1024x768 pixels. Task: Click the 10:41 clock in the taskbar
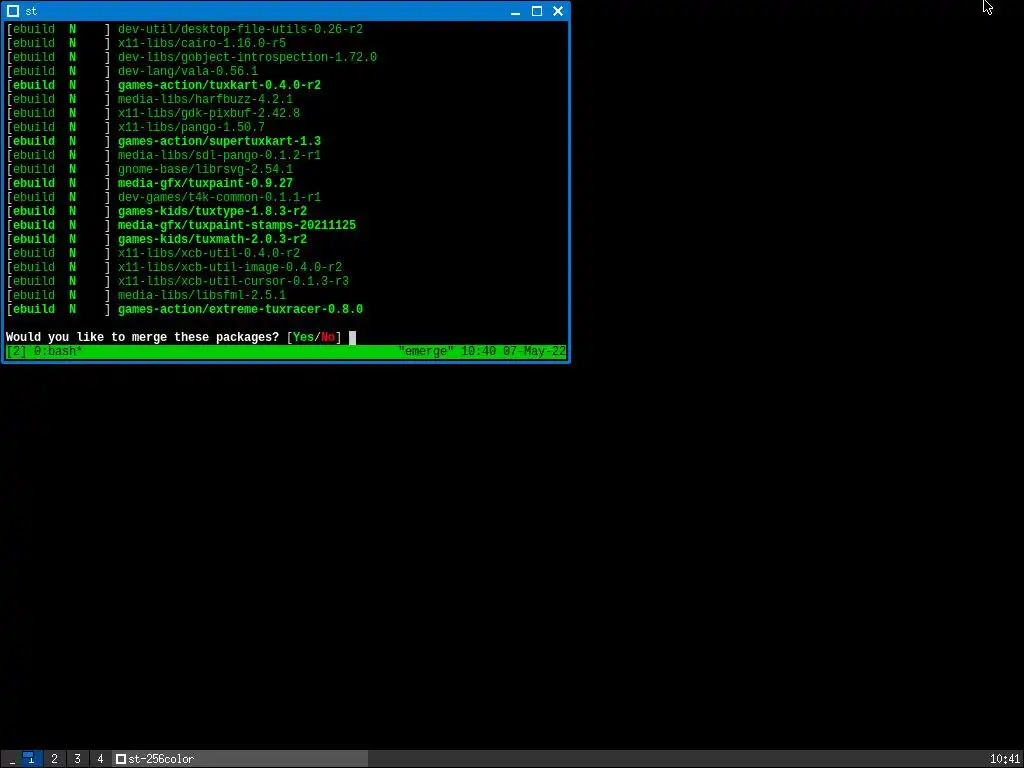[1004, 759]
